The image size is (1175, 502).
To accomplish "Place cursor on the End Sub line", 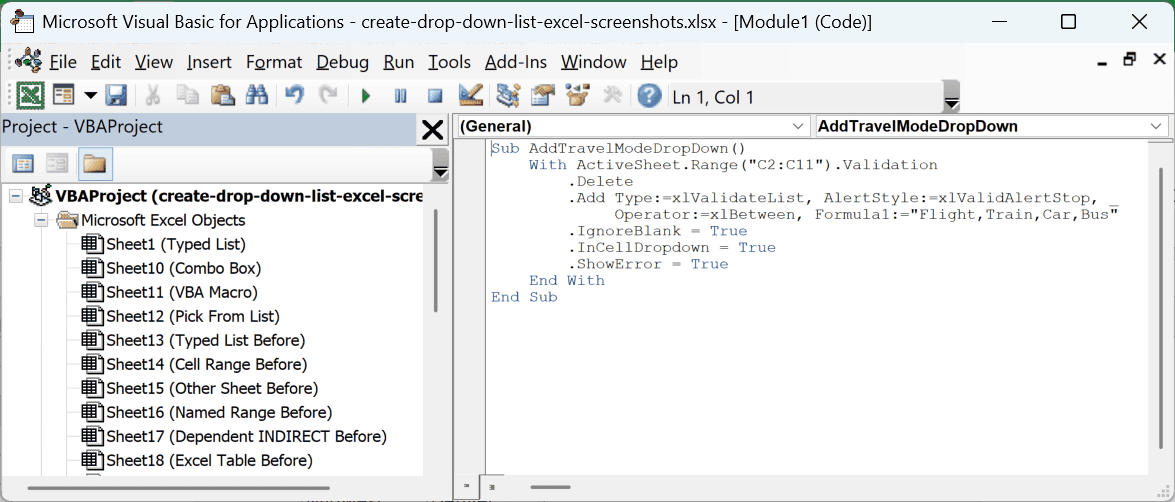I will pyautogui.click(x=525, y=297).
